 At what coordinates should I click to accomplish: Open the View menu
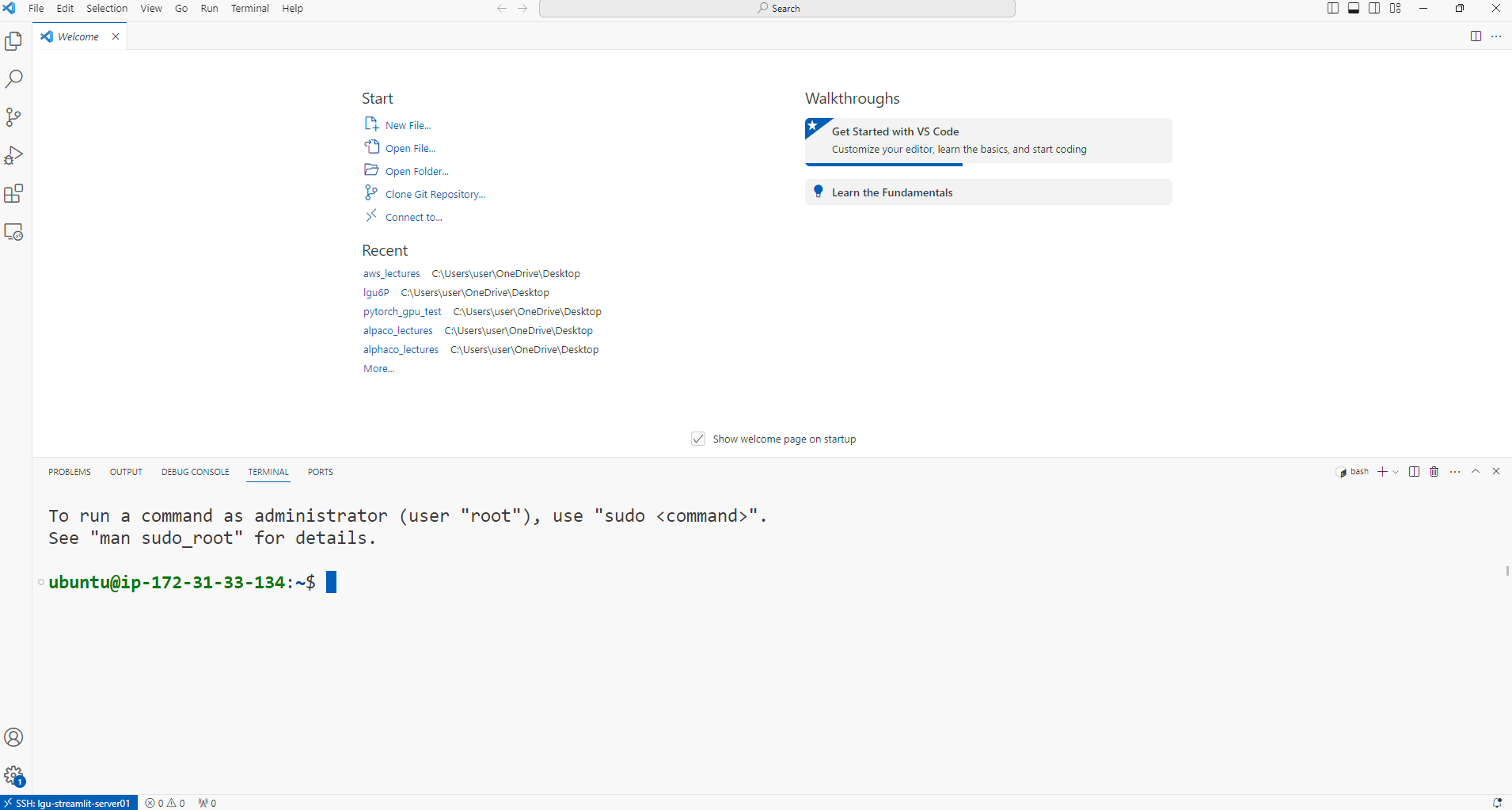[151, 8]
